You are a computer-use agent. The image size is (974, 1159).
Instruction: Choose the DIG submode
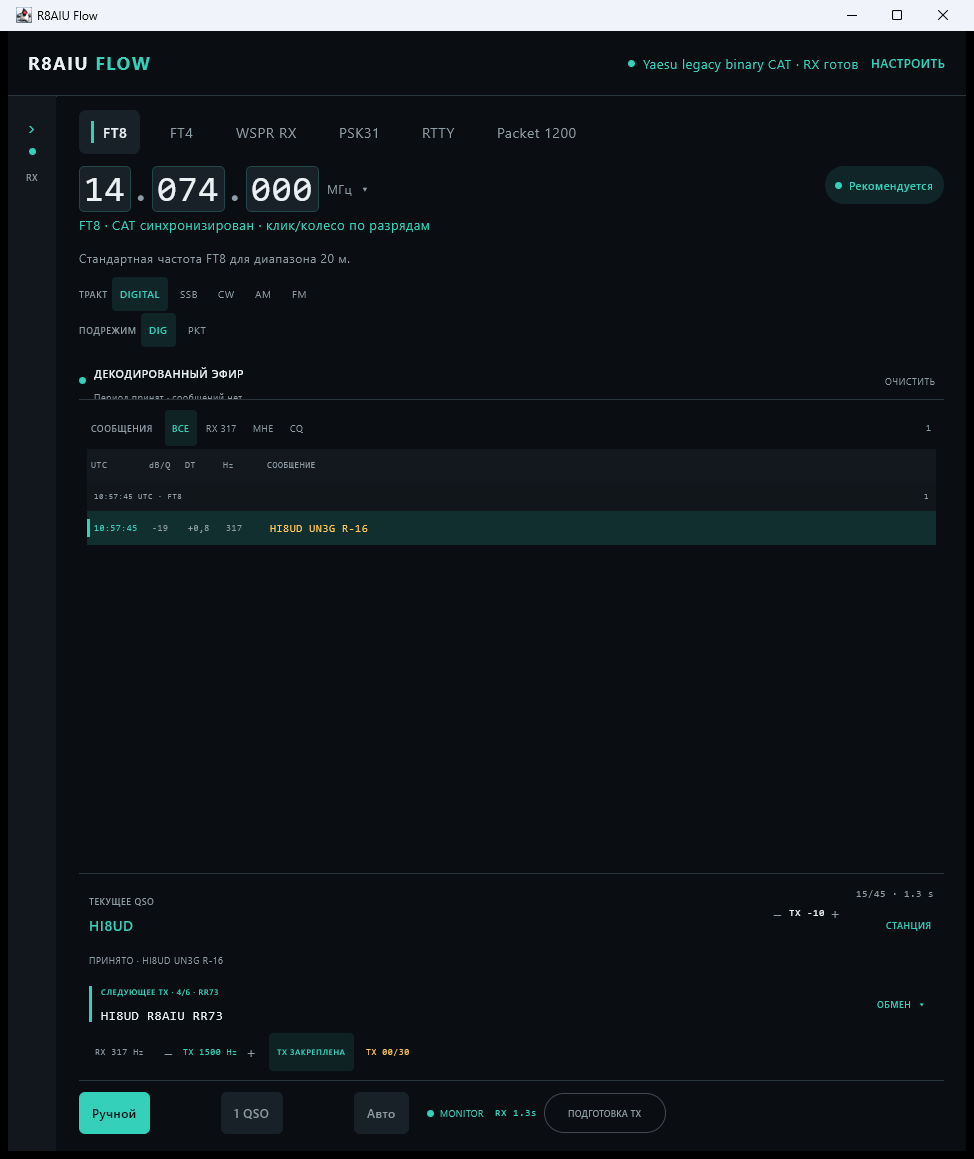pyautogui.click(x=158, y=330)
